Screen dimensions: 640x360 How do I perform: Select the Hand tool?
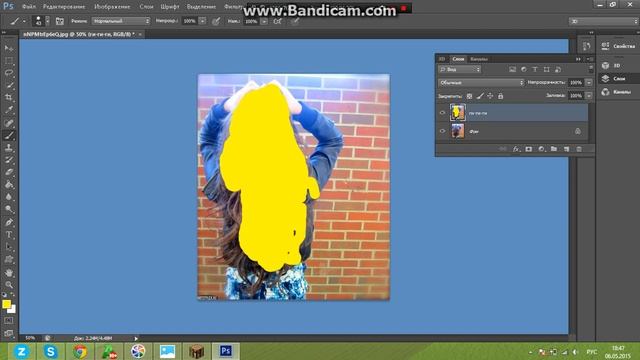(x=9, y=273)
